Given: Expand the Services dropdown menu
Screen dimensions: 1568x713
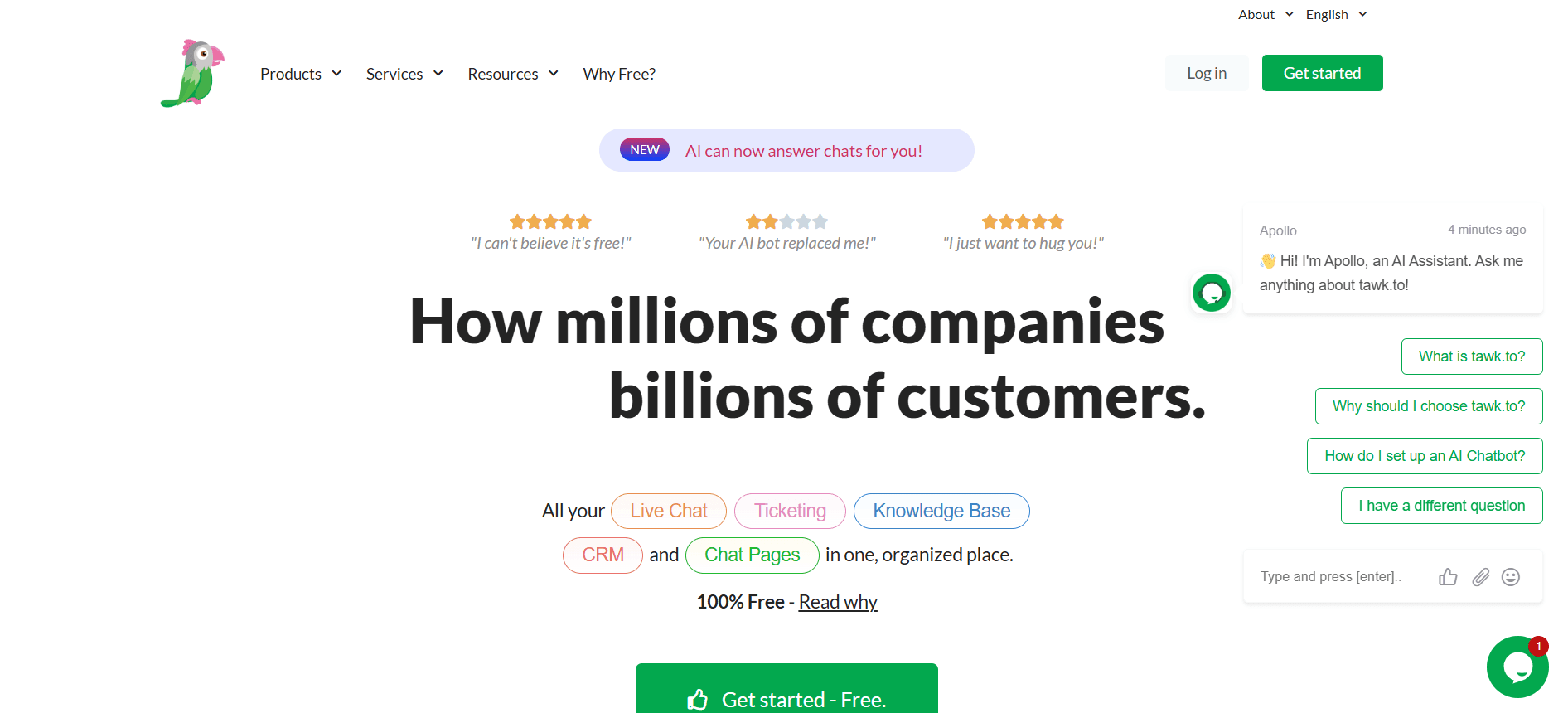Looking at the screenshot, I should click(404, 74).
